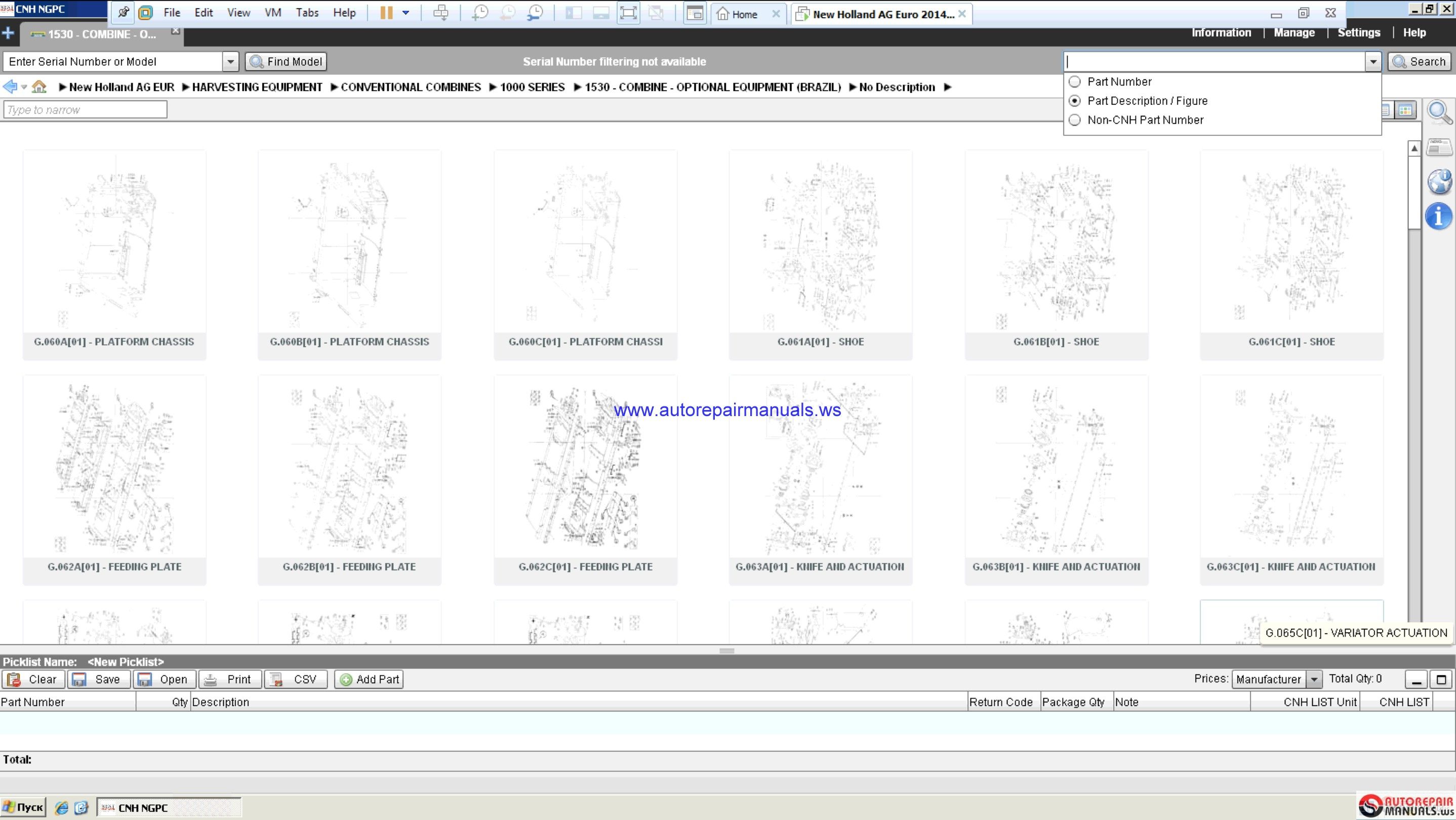
Task: Open the Prices Manufacturer dropdown
Action: point(1315,679)
